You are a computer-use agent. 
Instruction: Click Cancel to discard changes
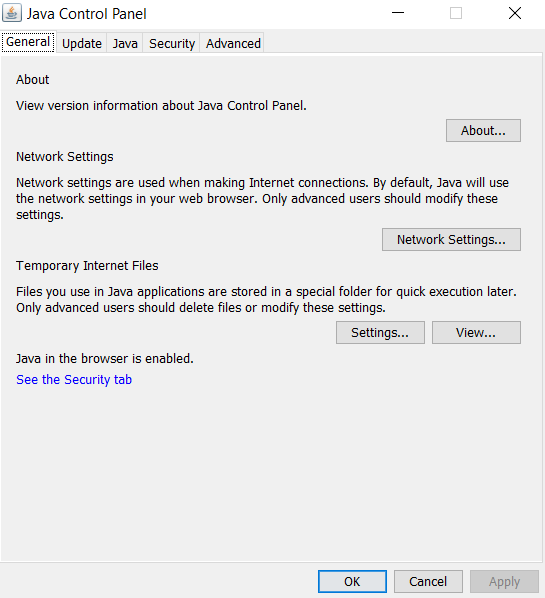point(428,582)
